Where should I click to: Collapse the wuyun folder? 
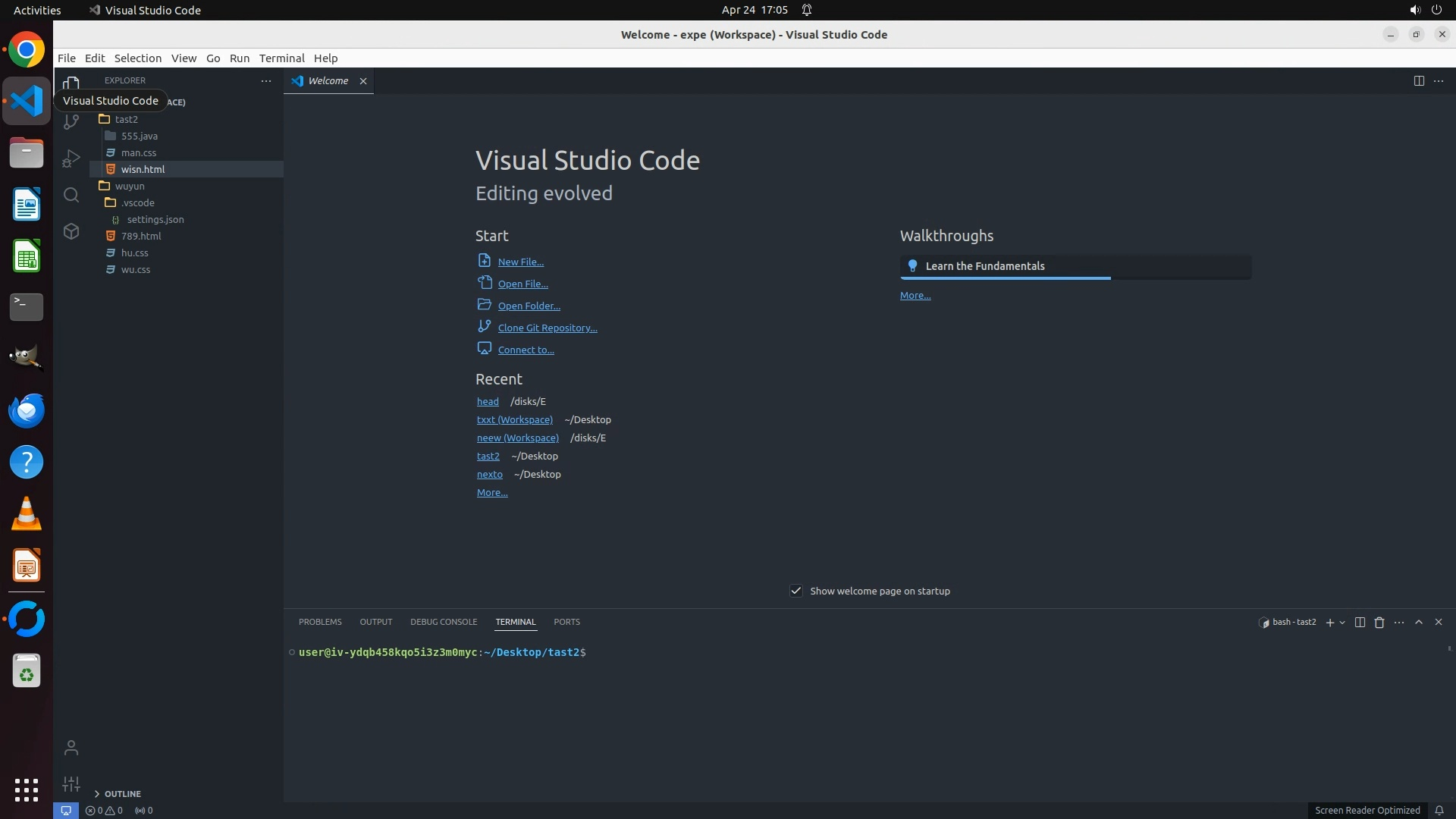[x=130, y=186]
